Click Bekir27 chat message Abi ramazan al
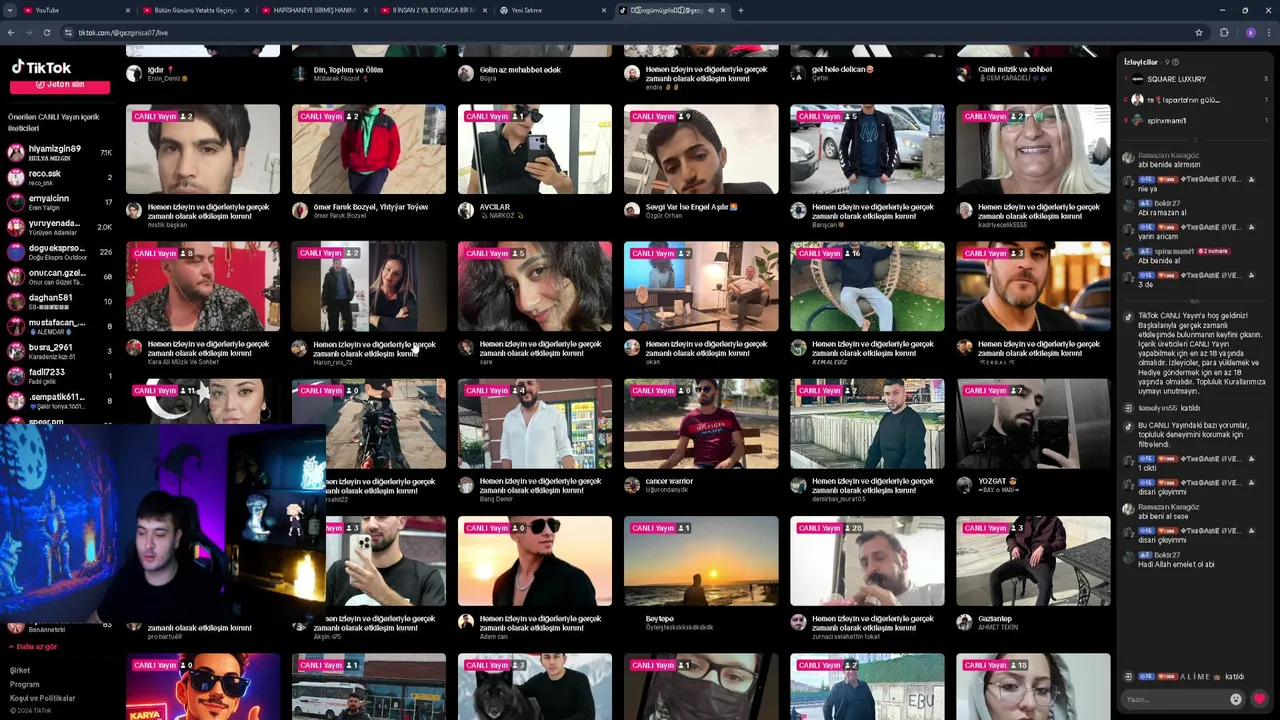The height and width of the screenshot is (720, 1280). [1162, 213]
